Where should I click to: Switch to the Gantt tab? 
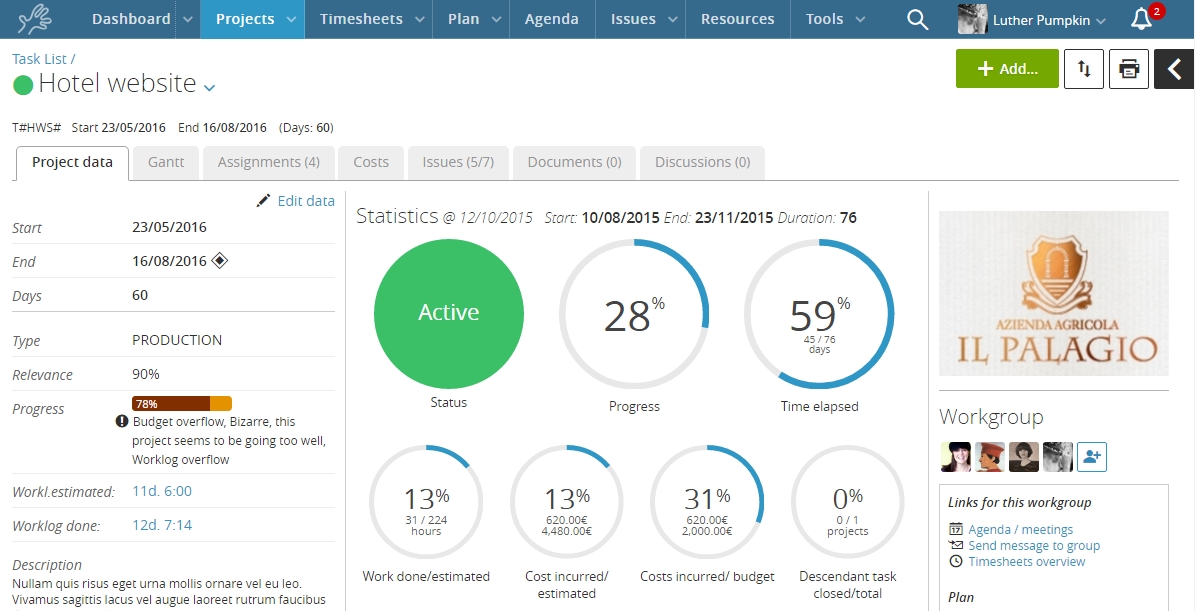[166, 162]
